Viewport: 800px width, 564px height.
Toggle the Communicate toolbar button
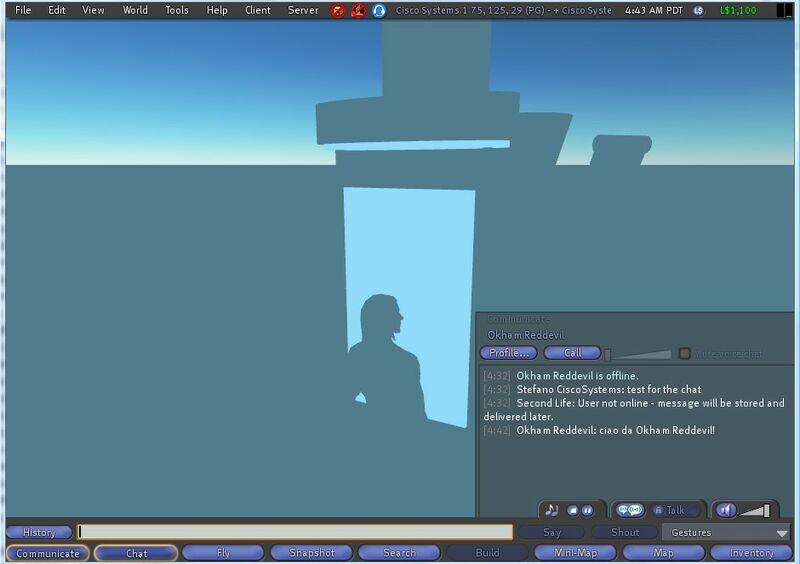[48, 553]
